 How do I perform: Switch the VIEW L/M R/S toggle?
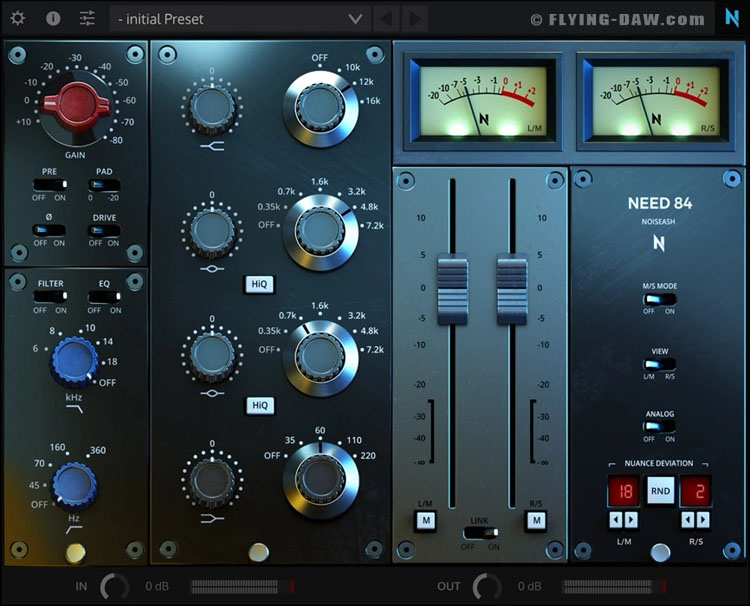click(x=659, y=364)
